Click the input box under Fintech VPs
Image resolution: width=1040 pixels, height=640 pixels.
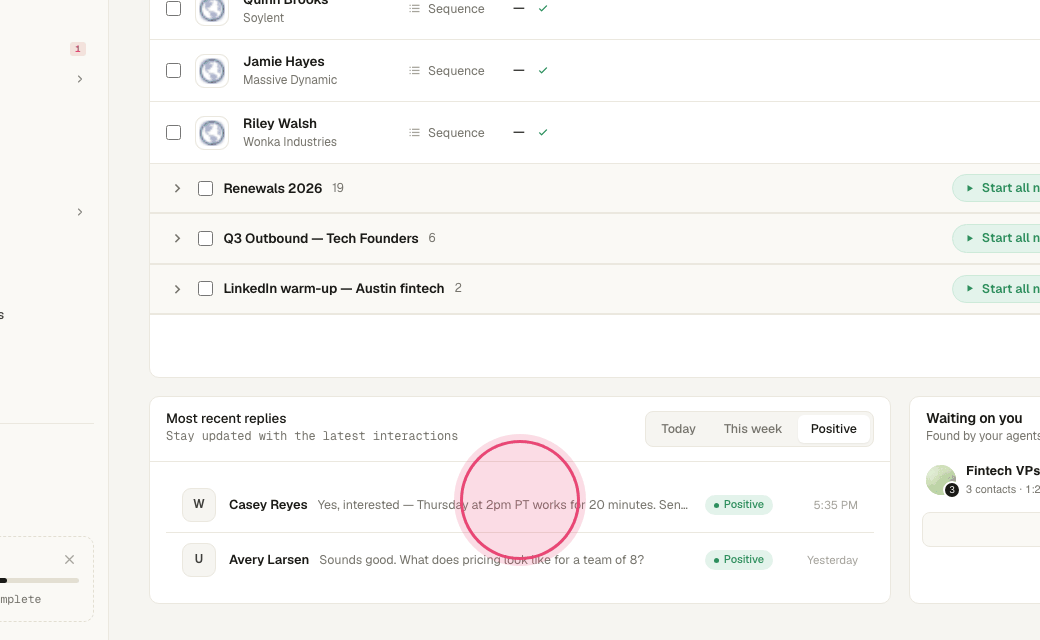coord(981,529)
